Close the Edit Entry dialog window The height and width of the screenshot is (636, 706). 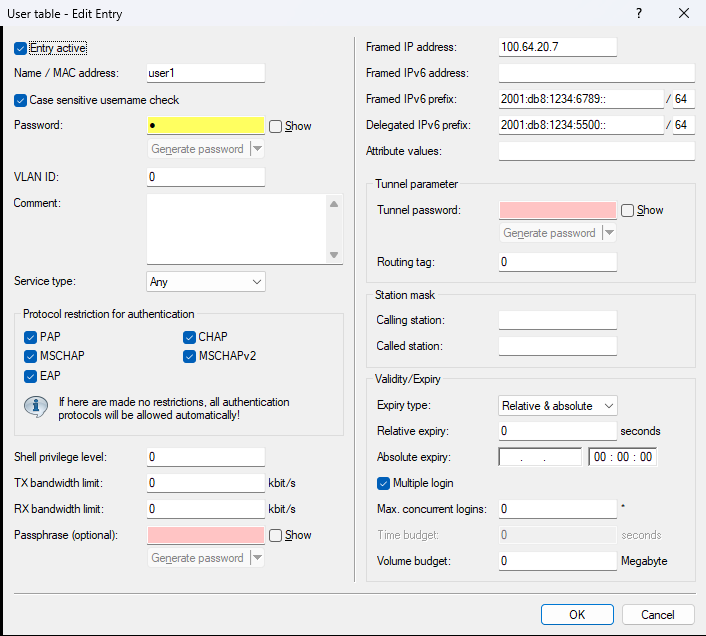coord(683,14)
